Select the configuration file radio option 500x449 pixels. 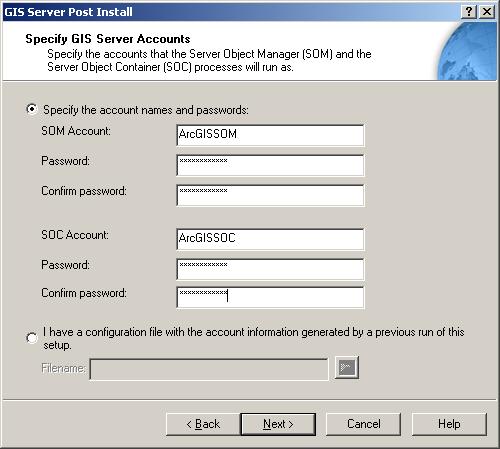32,338
